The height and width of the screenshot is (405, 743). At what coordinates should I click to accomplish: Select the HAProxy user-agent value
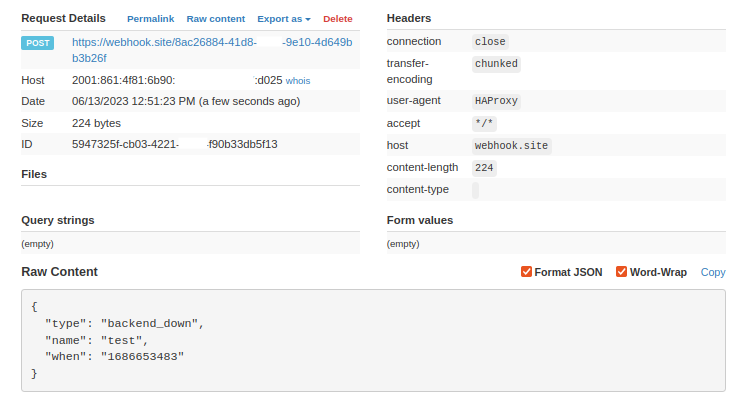tap(496, 101)
